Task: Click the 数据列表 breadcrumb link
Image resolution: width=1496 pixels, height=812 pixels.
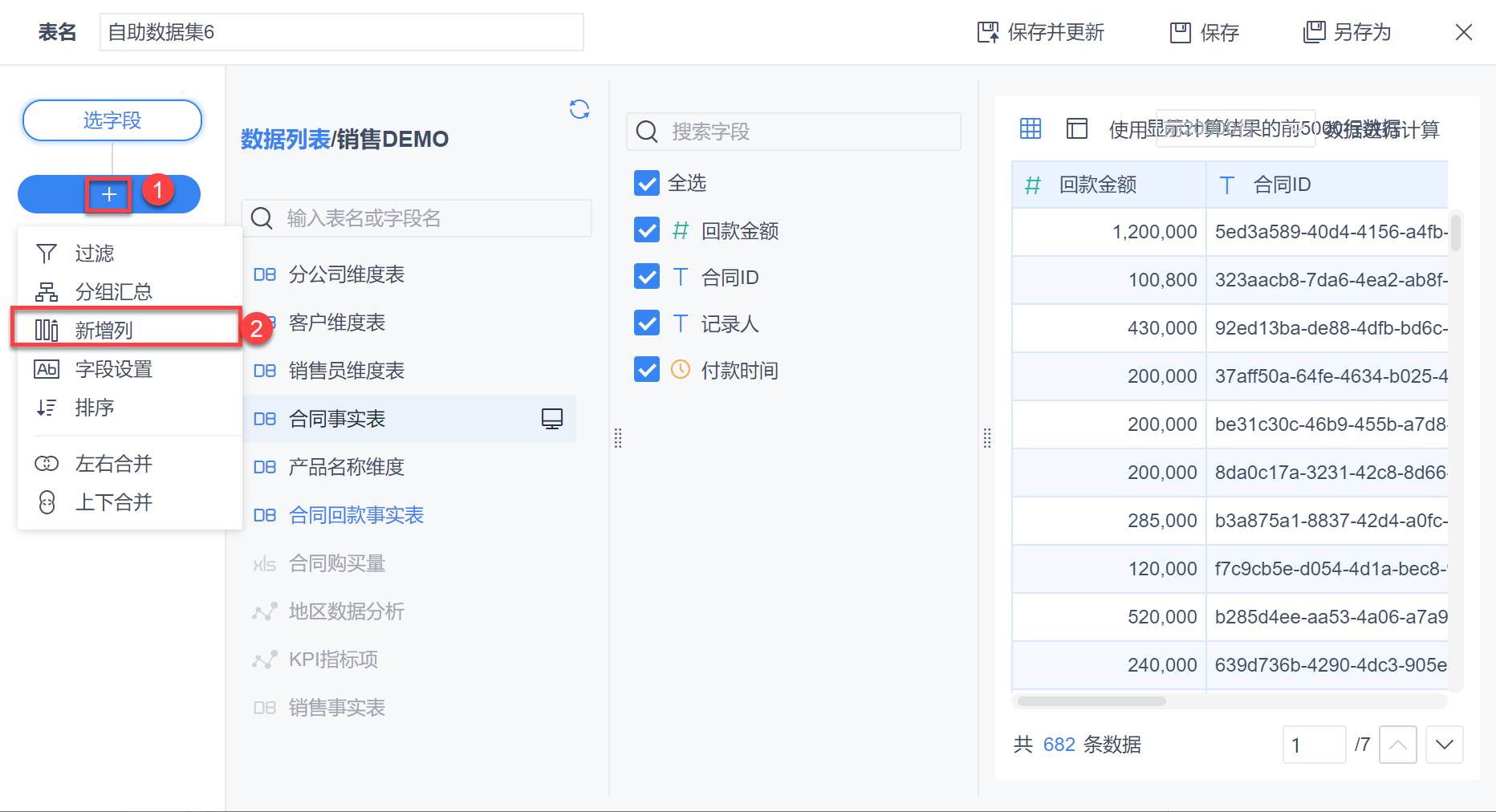Action: pos(285,140)
